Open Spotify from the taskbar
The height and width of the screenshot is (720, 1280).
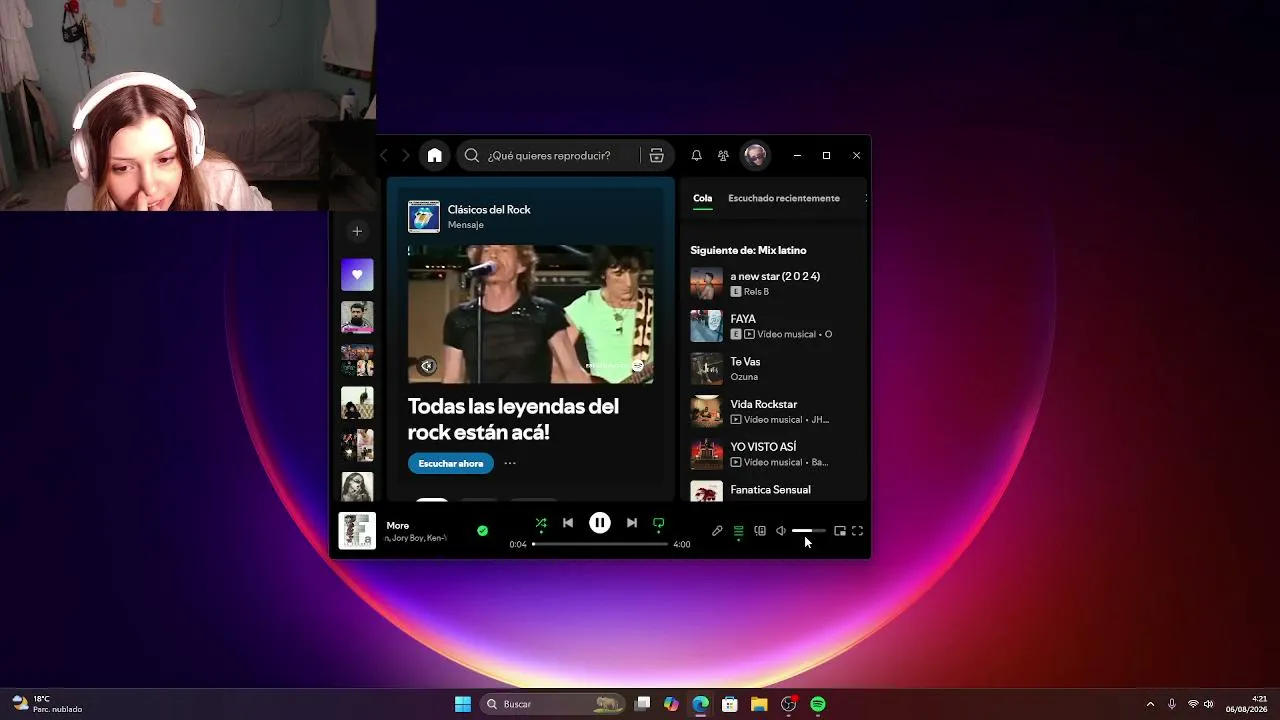pos(818,704)
